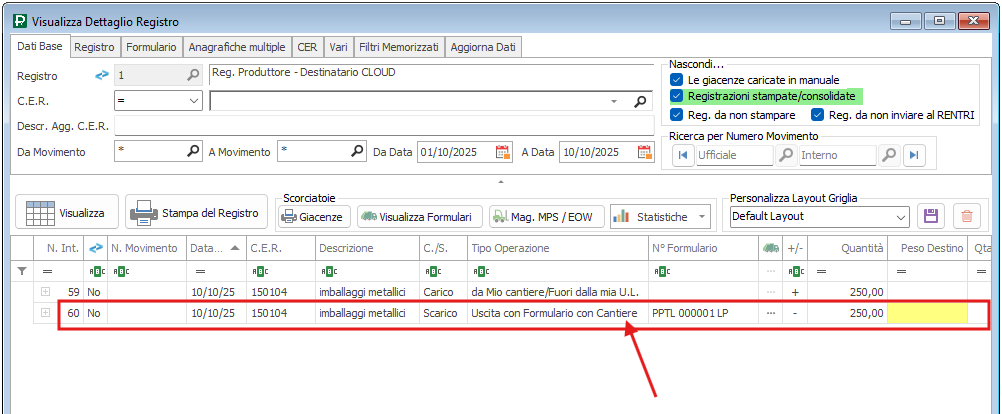1002x414 pixels.
Task: Jump to first movement navigation arrow
Action: 683,155
